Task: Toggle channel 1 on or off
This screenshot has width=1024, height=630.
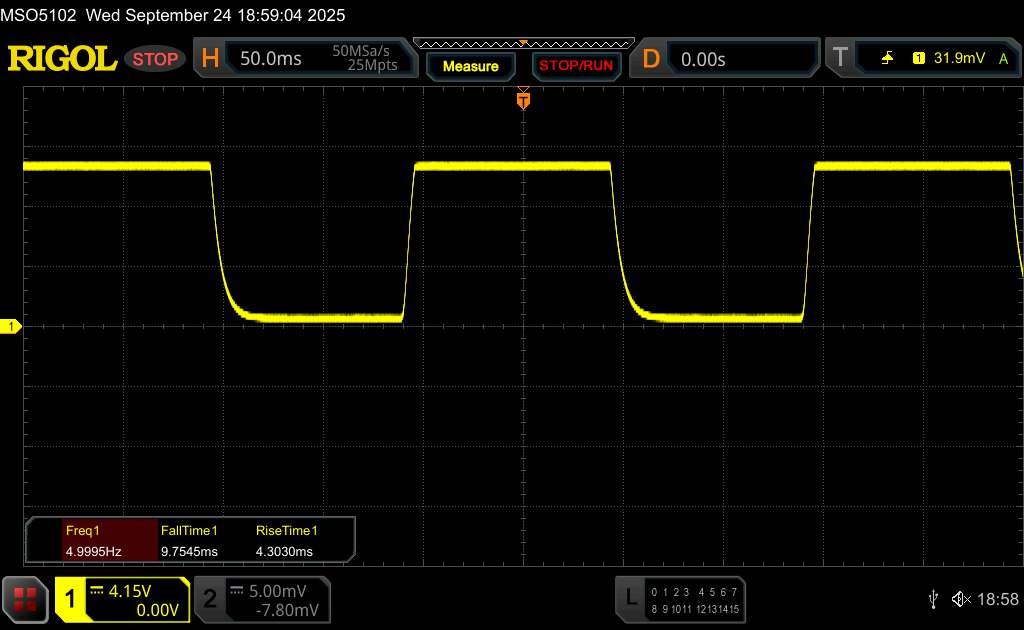Action: [x=71, y=599]
